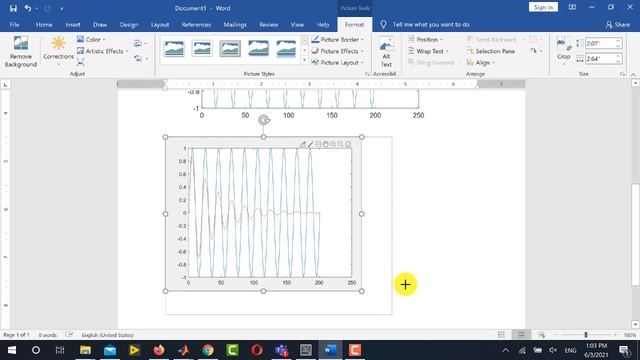The image size is (640, 360).
Task: Open the Customize Quick Access Toolbar arrow
Action: [62, 9]
